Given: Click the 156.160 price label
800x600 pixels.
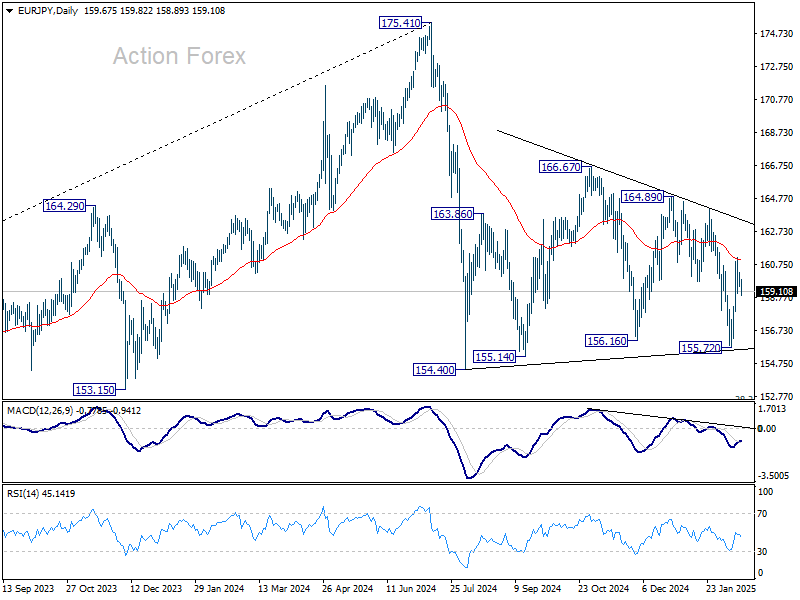Looking at the screenshot, I should click(x=606, y=341).
